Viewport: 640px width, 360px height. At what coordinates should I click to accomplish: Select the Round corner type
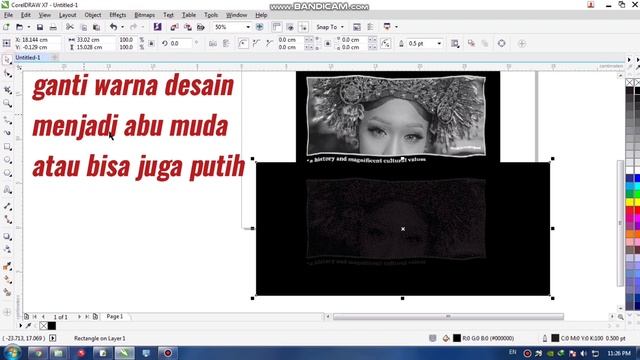[243, 43]
